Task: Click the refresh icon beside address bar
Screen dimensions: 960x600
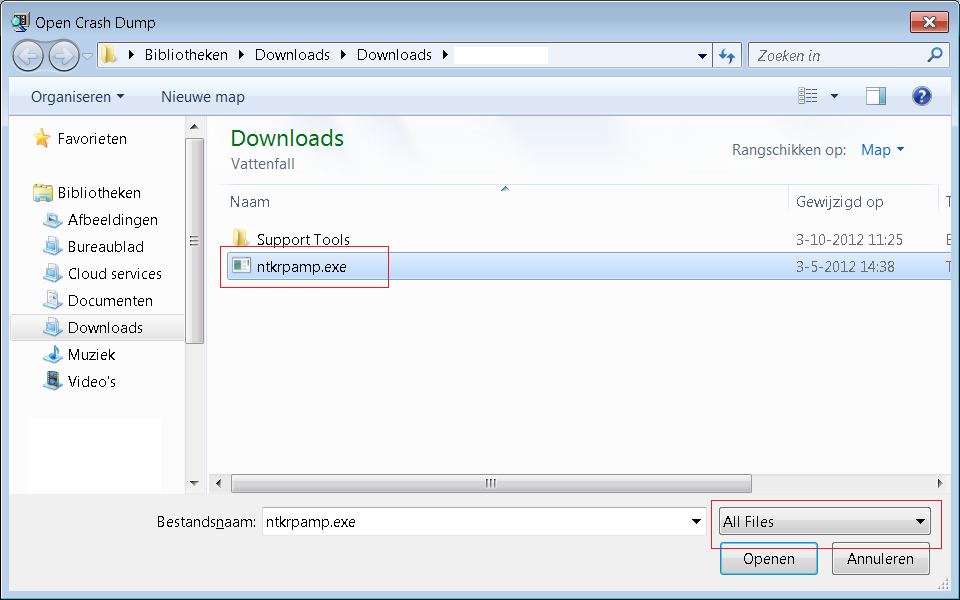Action: (727, 56)
